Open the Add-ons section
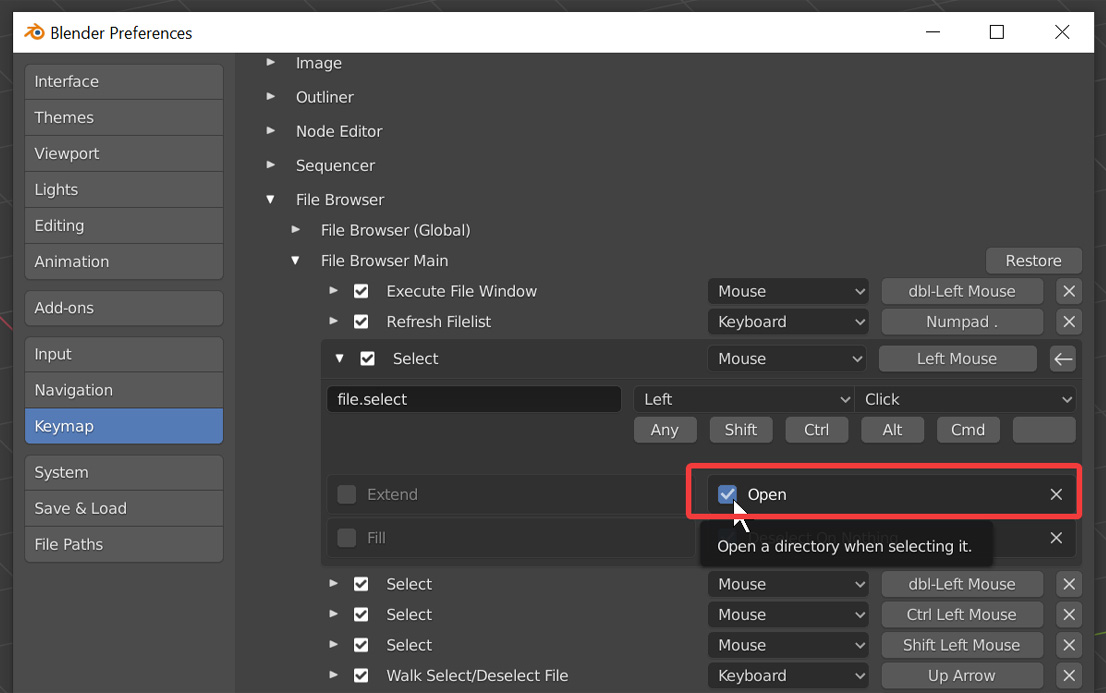The height and width of the screenshot is (693, 1106). pyautogui.click(x=123, y=307)
